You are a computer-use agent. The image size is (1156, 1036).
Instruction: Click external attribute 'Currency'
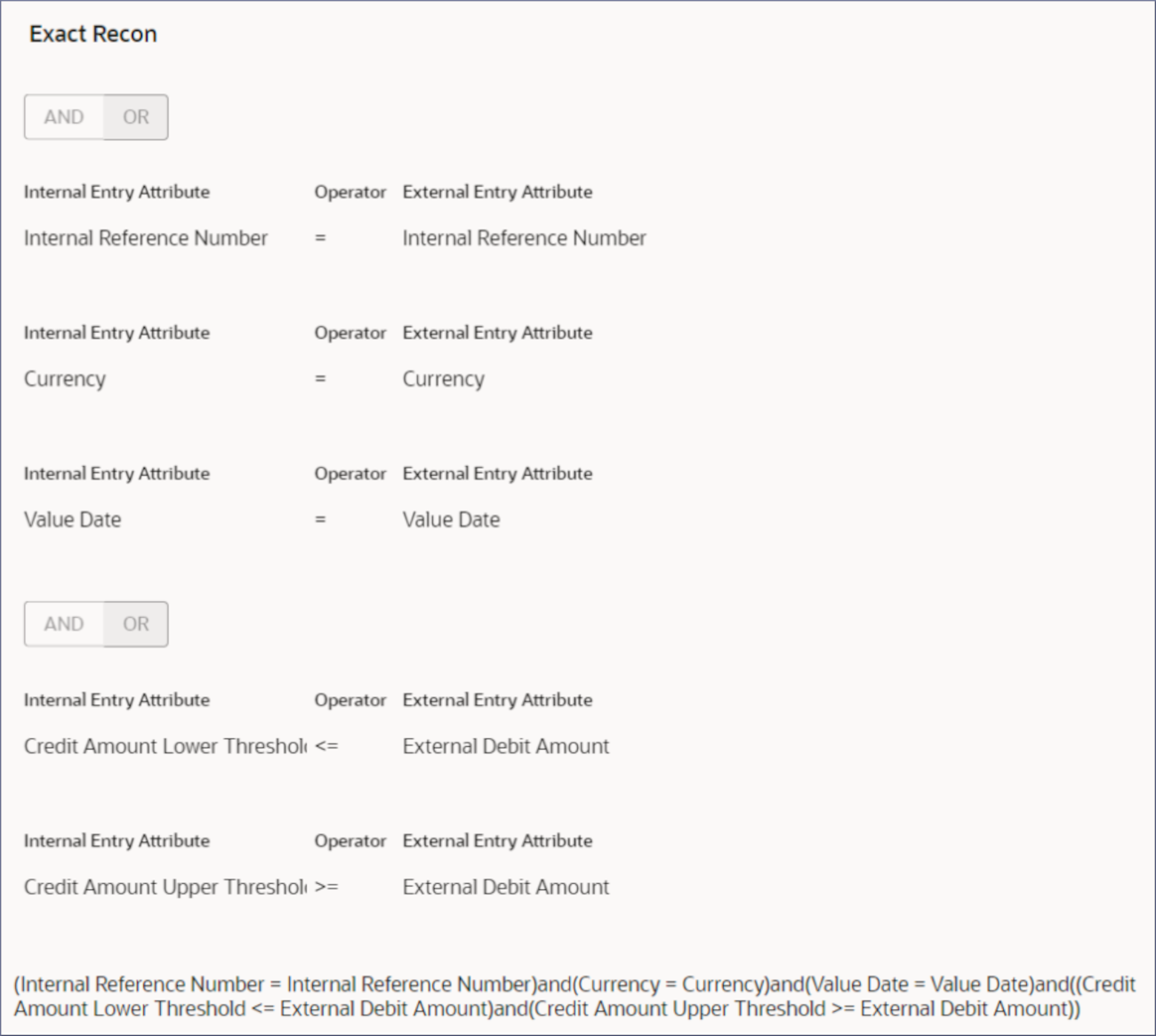pos(444,379)
